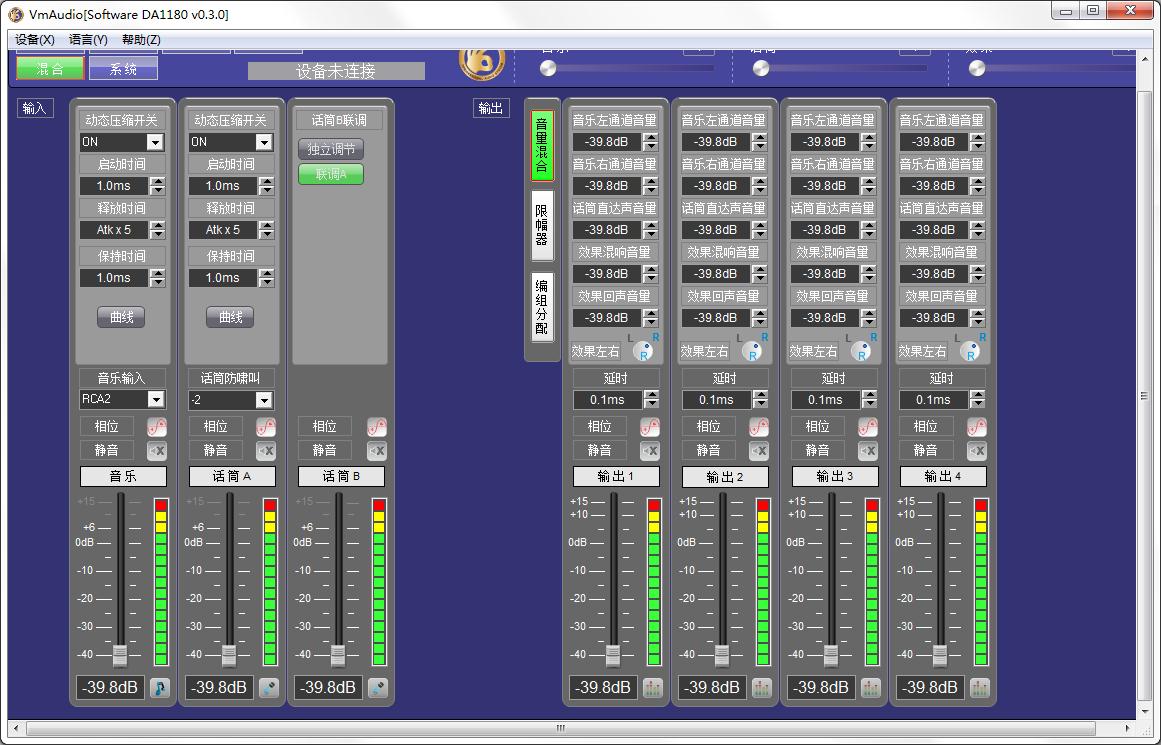Switch to the 限幅器 vertical tab
The width and height of the screenshot is (1161, 745).
point(541,226)
